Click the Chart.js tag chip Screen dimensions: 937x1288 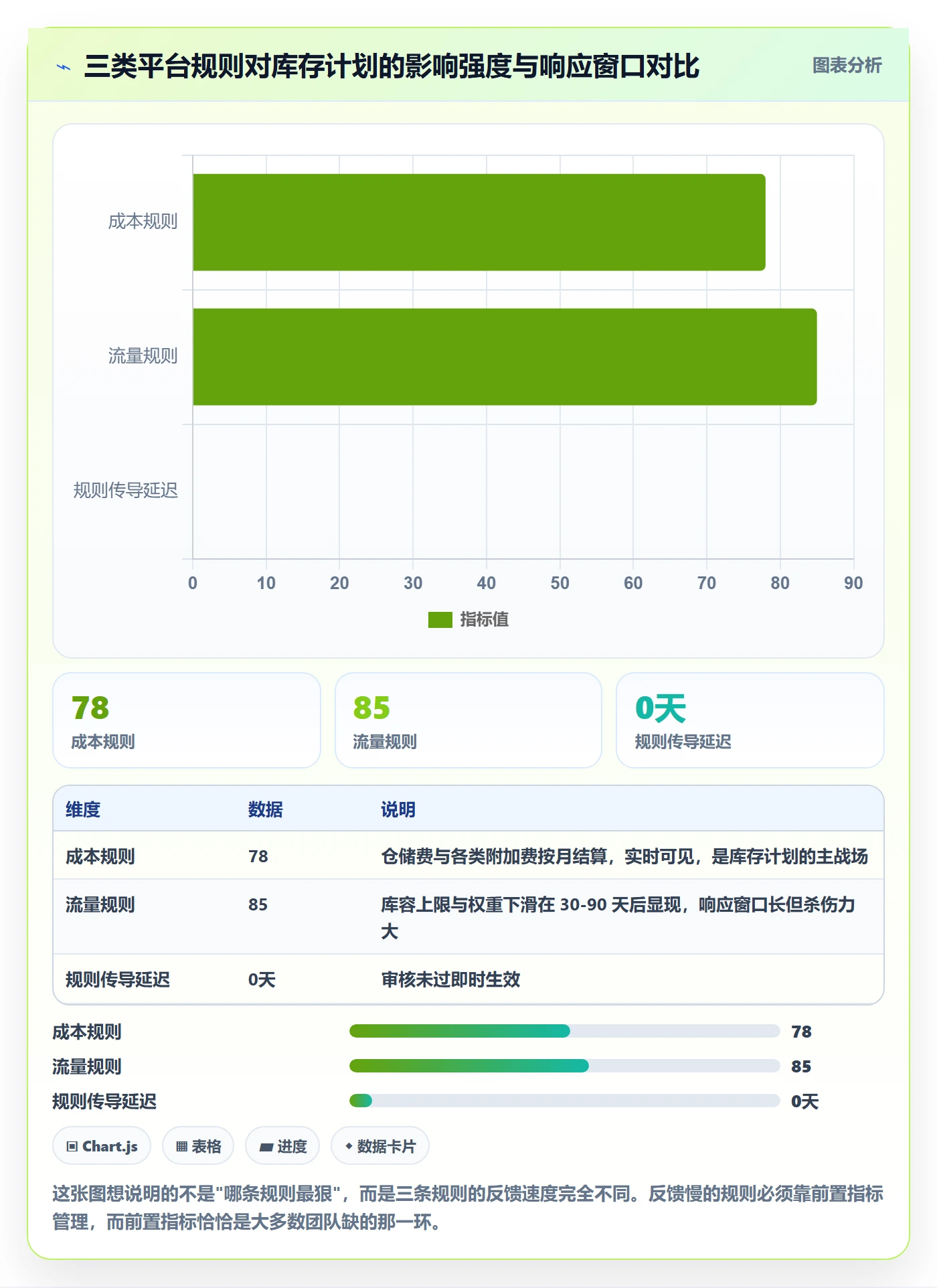click(x=102, y=1146)
